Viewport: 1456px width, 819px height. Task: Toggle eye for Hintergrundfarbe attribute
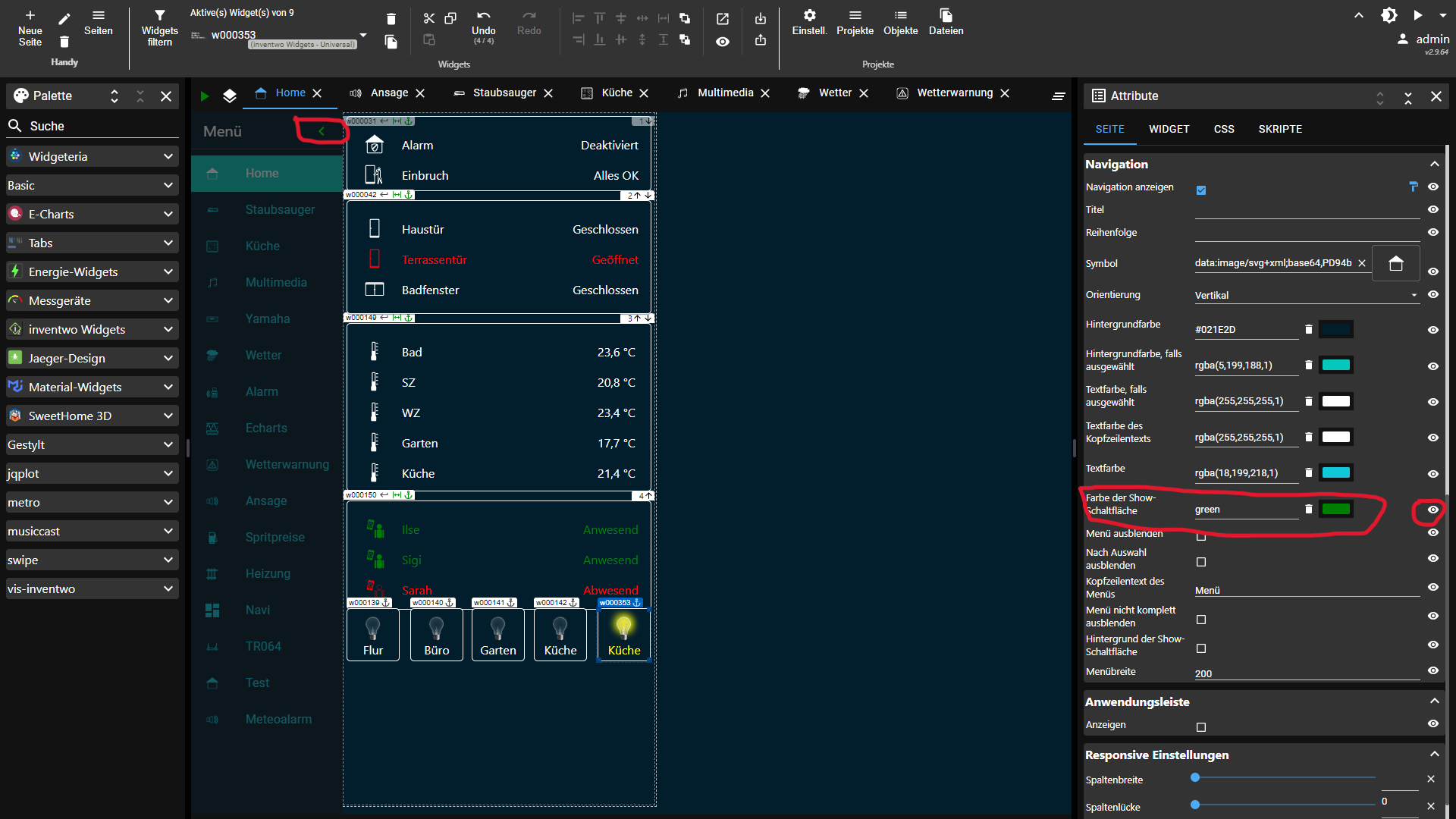click(1432, 330)
